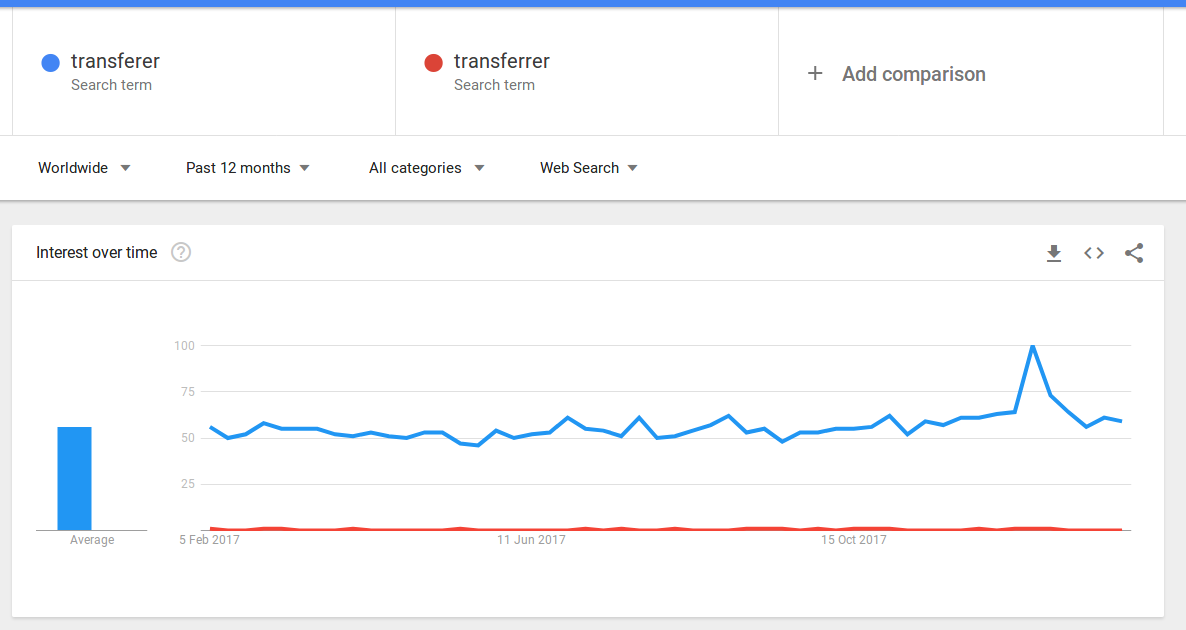Select the transferer search term card
1186x630 pixels.
click(200, 71)
